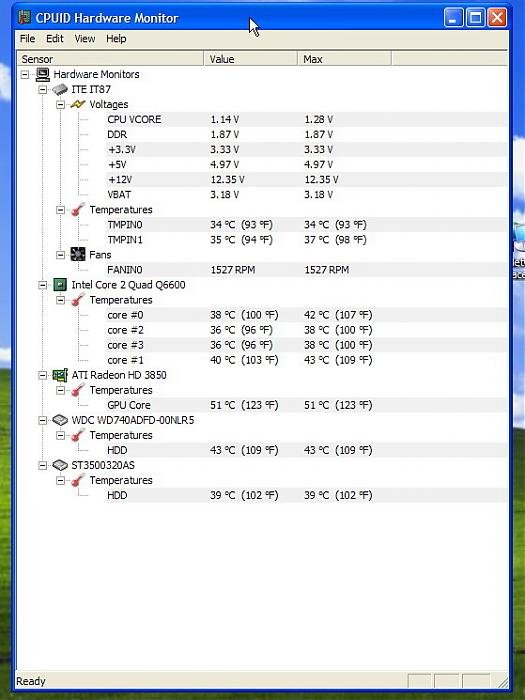Select the FANIN0 row
The height and width of the screenshot is (700, 525).
(306, 270)
